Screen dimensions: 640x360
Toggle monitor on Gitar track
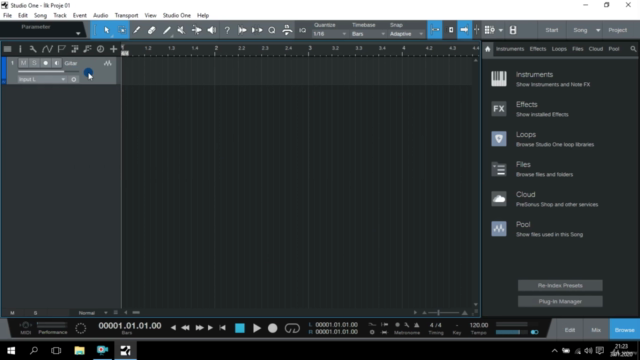56,63
